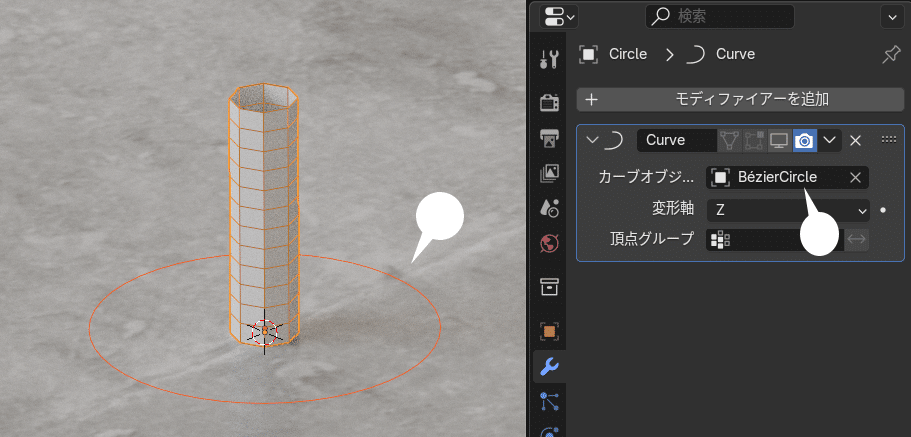This screenshot has width=911, height=437.
Task: Click the animate dot beside 変形軸
Action: point(883,210)
